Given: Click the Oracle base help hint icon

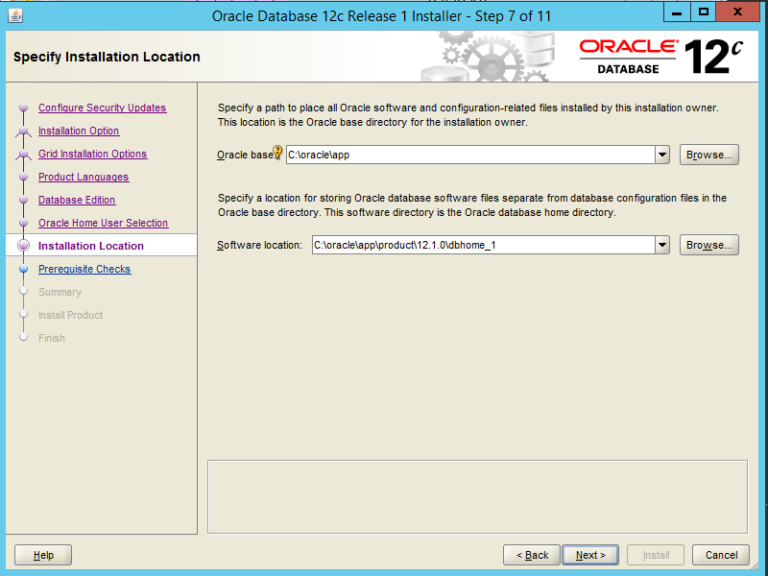Looking at the screenshot, I should point(278,152).
